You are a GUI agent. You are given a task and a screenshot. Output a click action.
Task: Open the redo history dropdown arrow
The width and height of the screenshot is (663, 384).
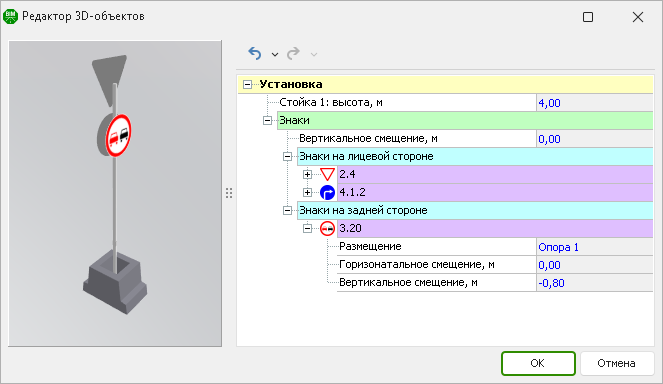pyautogui.click(x=314, y=55)
